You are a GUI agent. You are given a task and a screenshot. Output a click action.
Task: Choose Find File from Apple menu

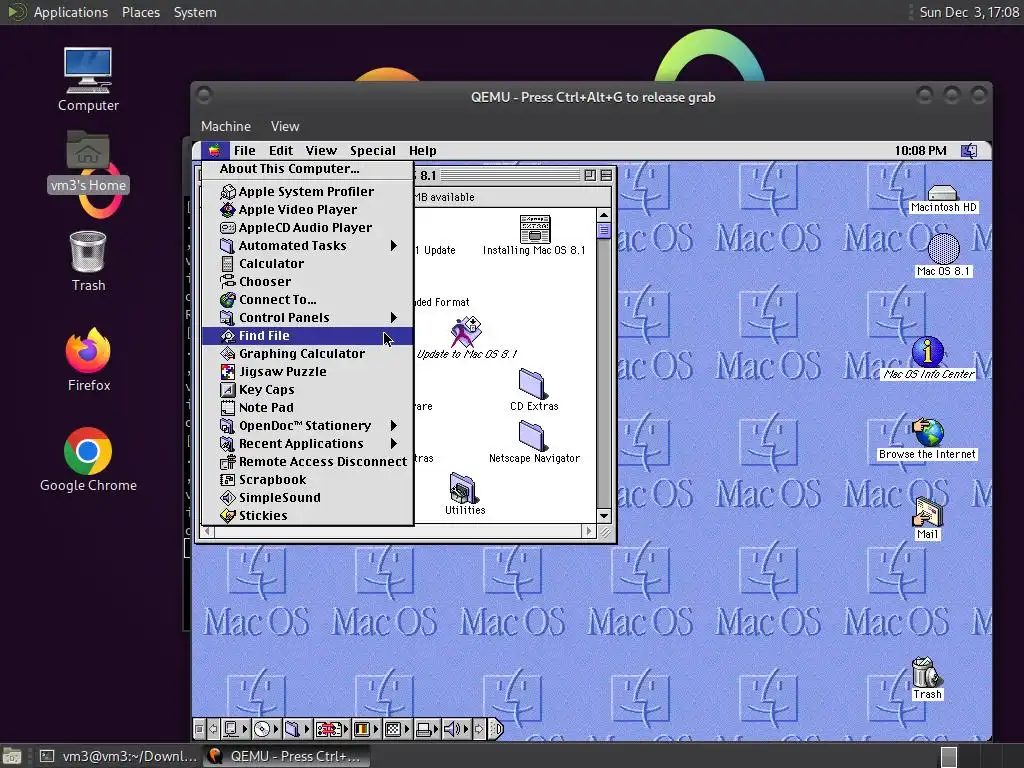tap(307, 336)
